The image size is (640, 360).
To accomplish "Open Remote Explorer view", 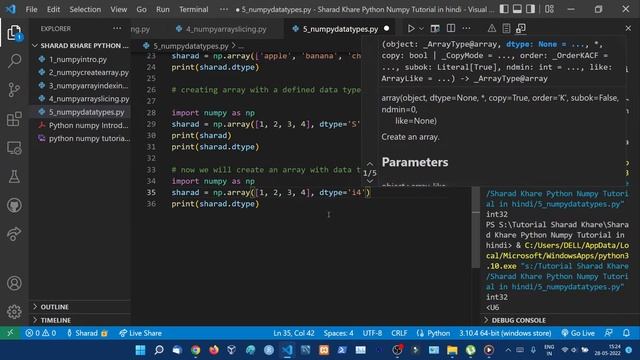I will tap(14, 148).
